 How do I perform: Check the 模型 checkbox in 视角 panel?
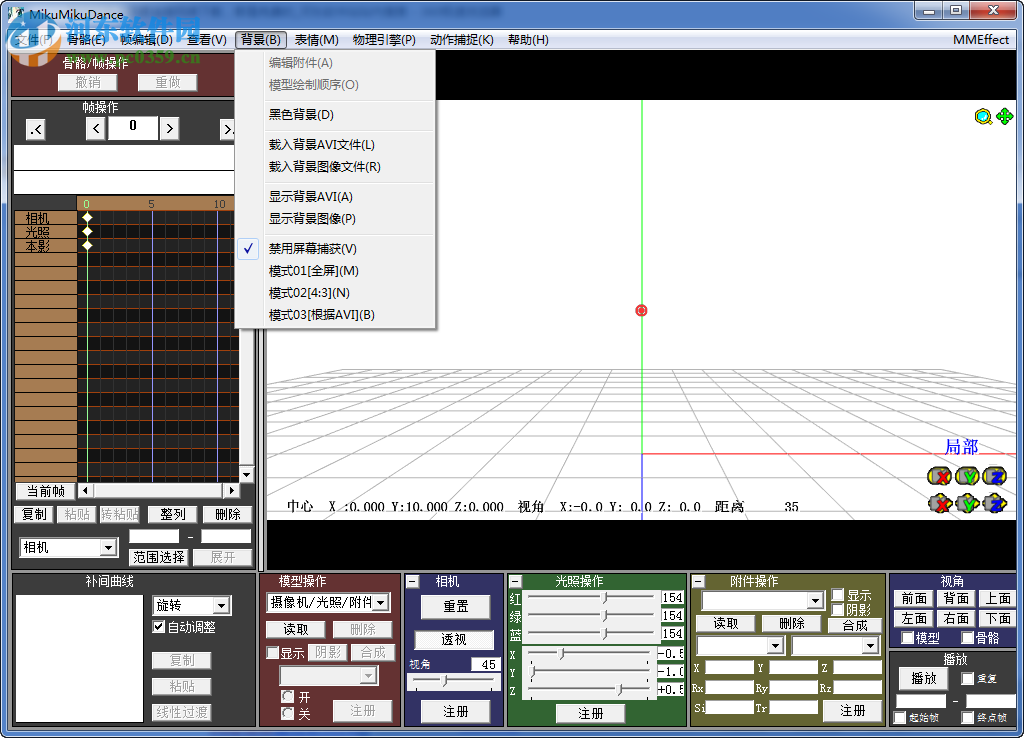tap(906, 638)
